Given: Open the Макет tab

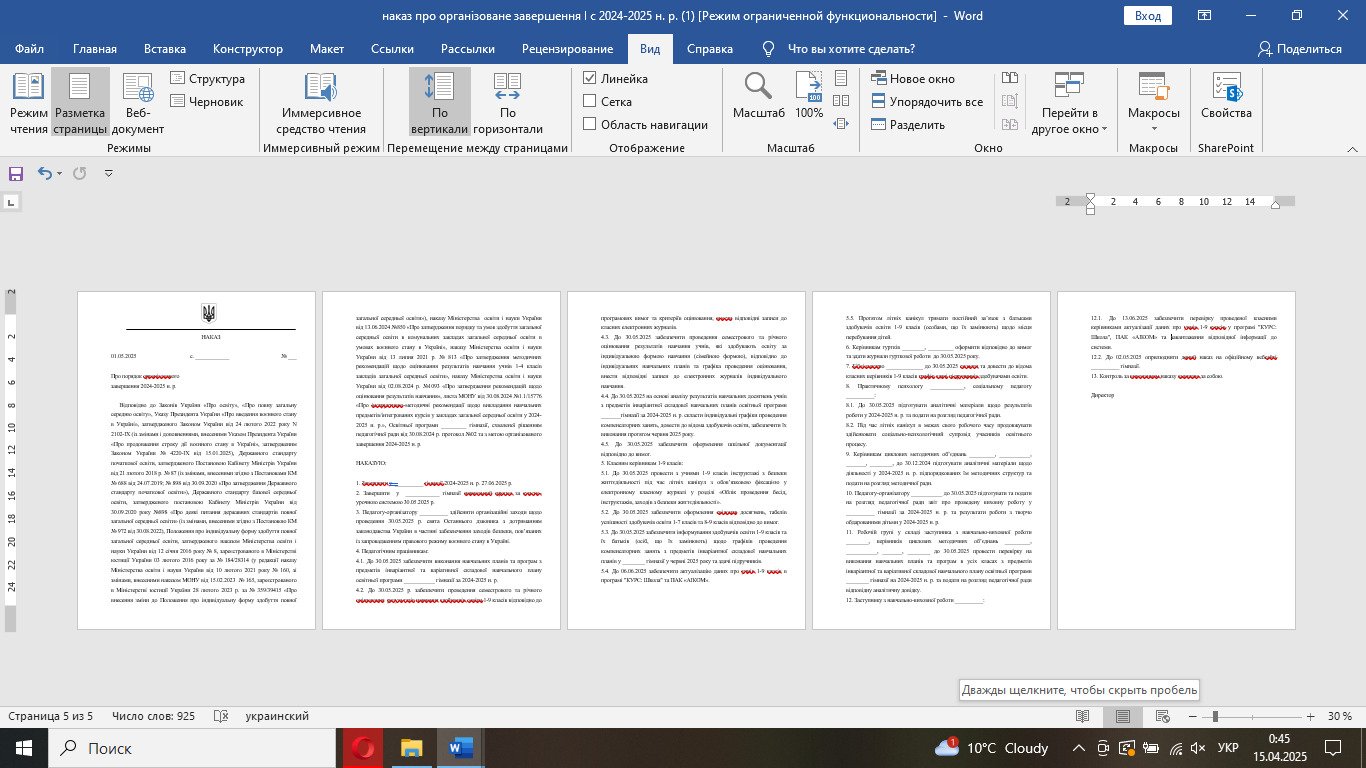Looking at the screenshot, I should coord(327,48).
